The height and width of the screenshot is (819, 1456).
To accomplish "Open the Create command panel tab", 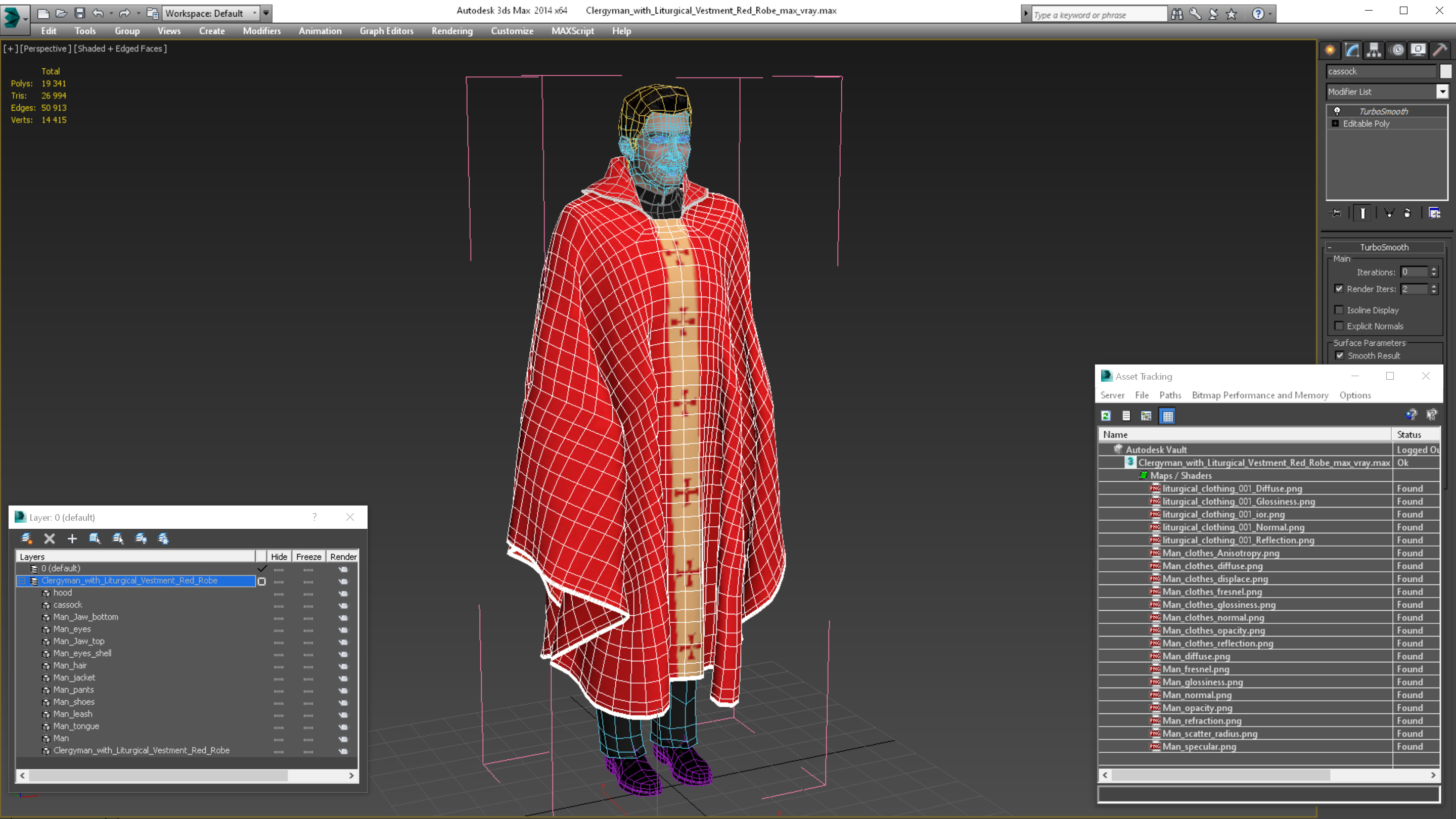I will [x=1330, y=51].
